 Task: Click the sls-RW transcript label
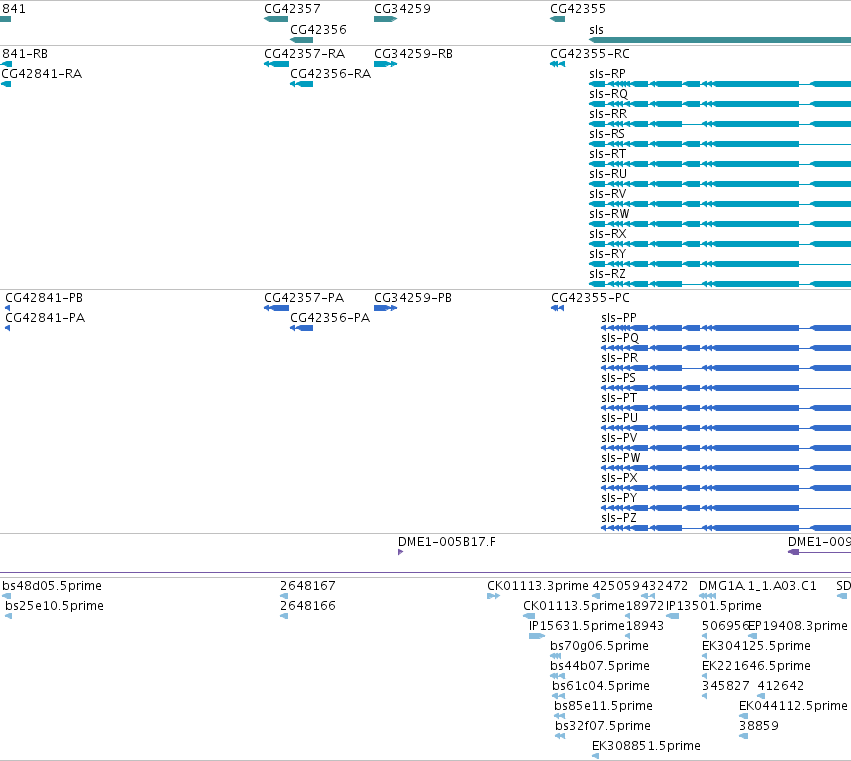point(609,214)
